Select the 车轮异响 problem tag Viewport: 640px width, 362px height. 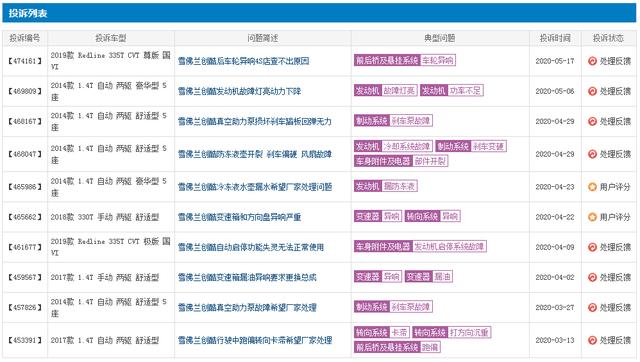pos(438,60)
